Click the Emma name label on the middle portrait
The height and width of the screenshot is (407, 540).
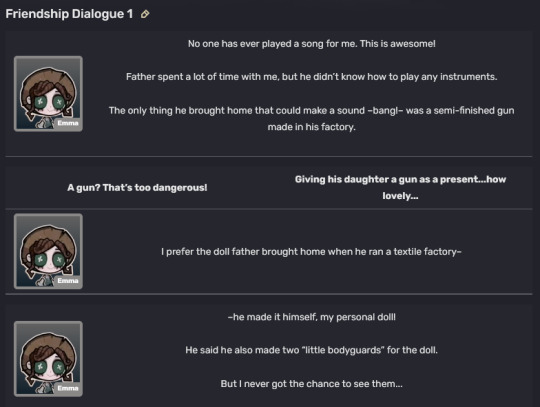pyautogui.click(x=68, y=281)
